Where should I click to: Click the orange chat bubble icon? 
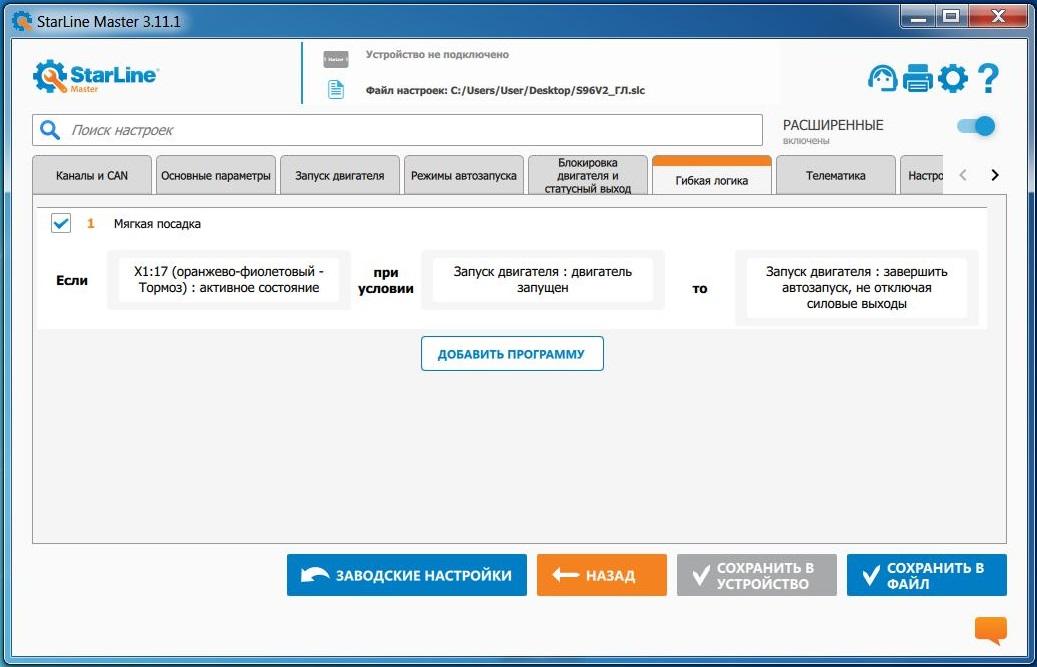[x=990, y=630]
